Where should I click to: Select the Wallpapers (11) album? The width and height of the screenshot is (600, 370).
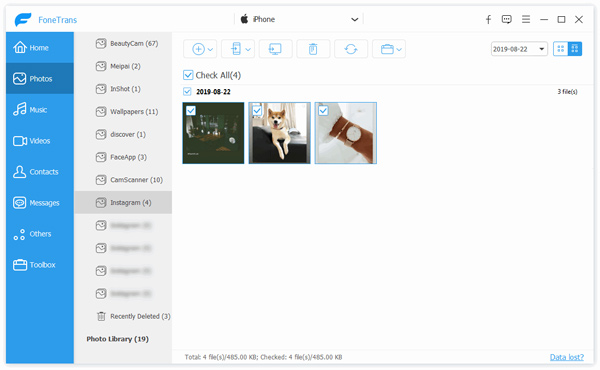click(124, 112)
